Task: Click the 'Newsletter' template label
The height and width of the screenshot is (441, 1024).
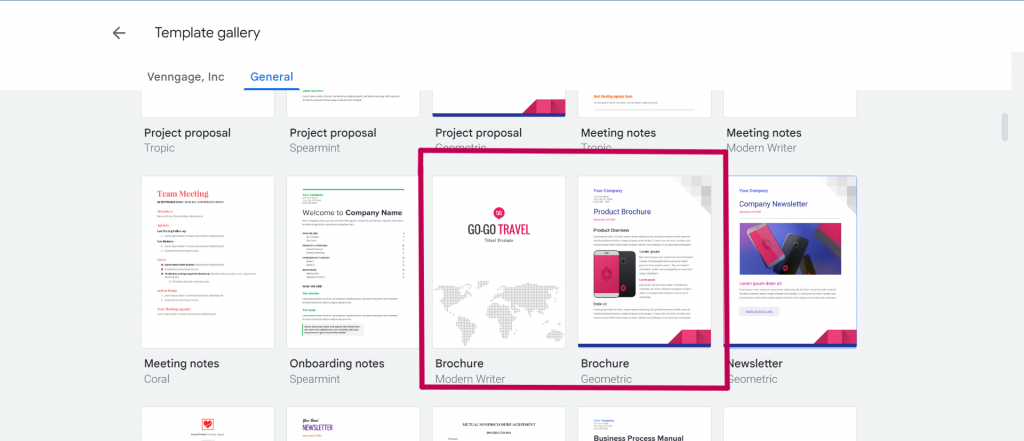Action: (x=755, y=363)
